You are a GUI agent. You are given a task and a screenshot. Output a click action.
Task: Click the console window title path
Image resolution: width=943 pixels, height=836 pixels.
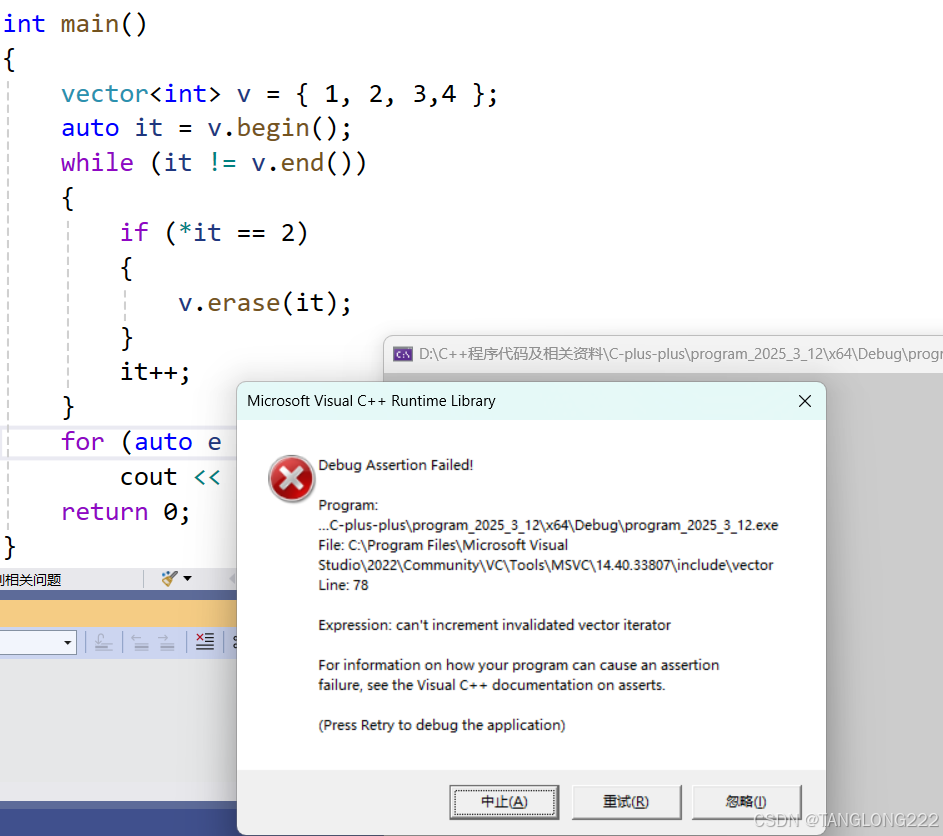tap(681, 354)
